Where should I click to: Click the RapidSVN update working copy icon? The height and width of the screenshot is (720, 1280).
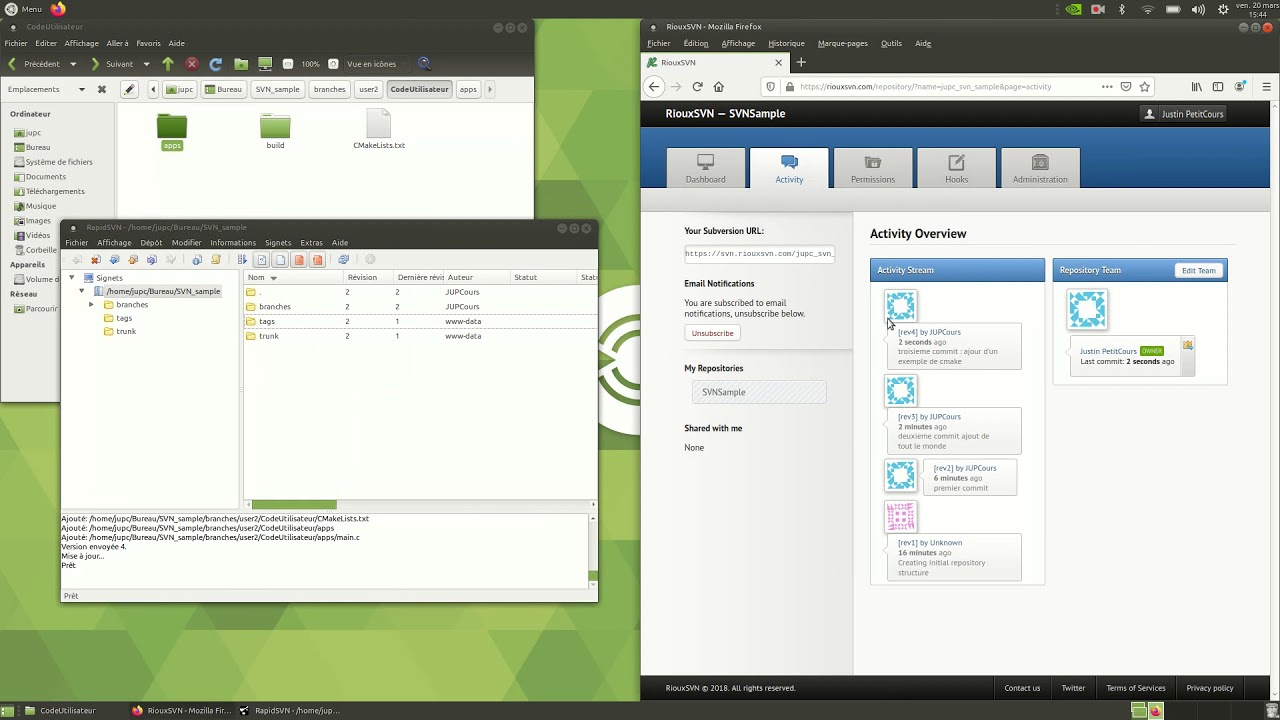coord(115,260)
